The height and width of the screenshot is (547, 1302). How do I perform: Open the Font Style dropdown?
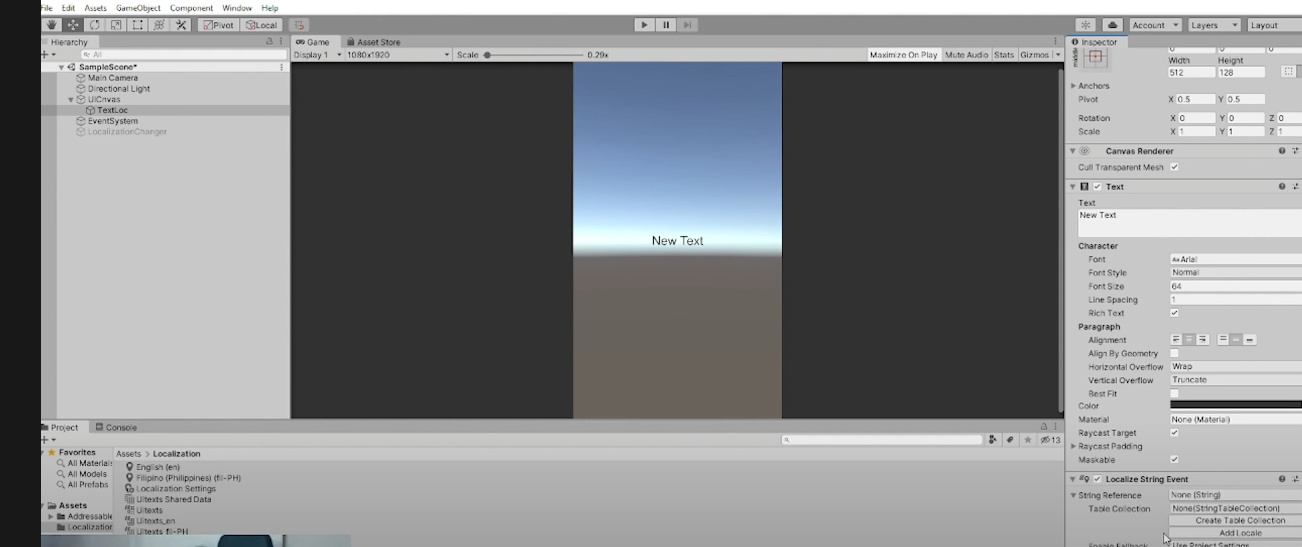tap(1235, 272)
